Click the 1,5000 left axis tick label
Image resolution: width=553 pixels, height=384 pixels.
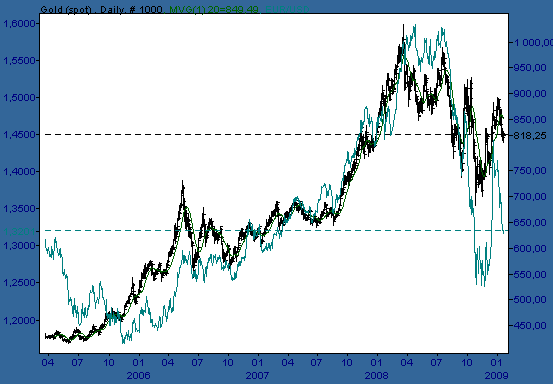[x=19, y=97]
